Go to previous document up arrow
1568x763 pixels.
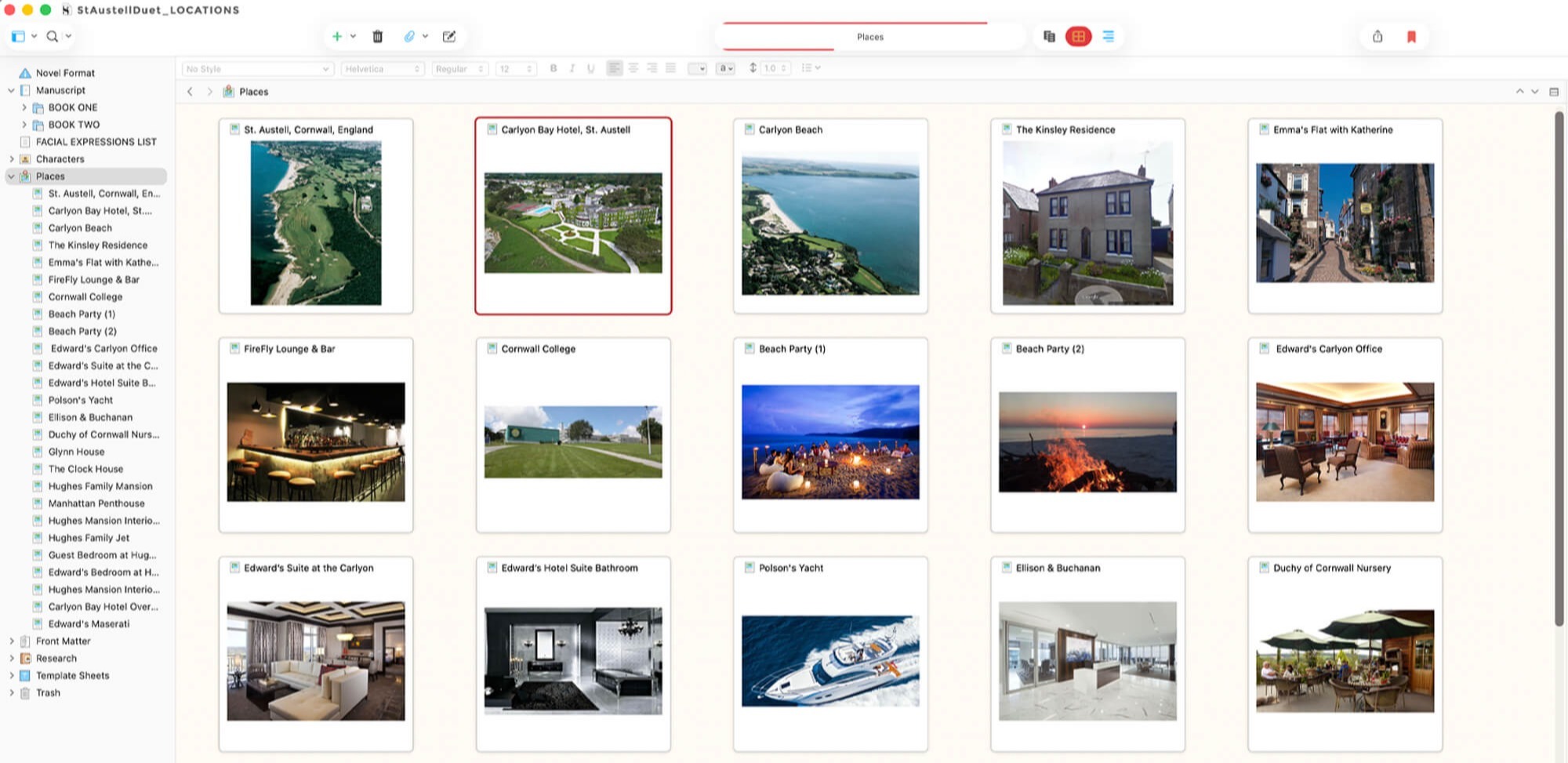click(1519, 92)
